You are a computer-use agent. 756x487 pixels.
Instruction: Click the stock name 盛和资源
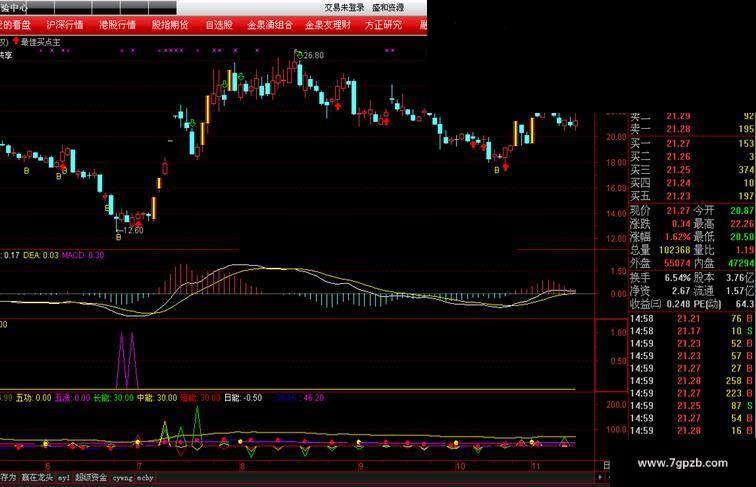388,8
